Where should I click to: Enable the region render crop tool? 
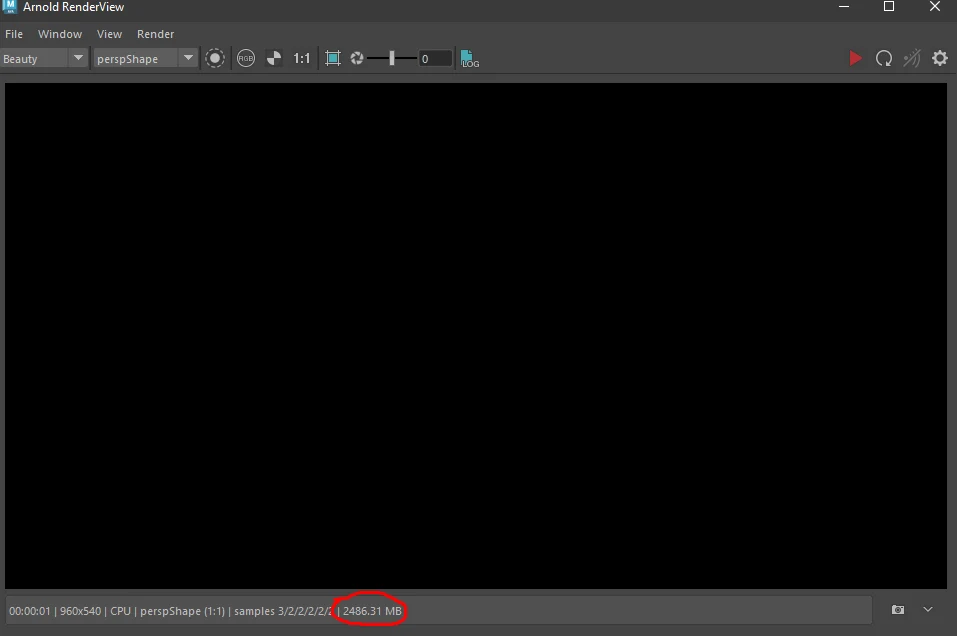click(333, 58)
